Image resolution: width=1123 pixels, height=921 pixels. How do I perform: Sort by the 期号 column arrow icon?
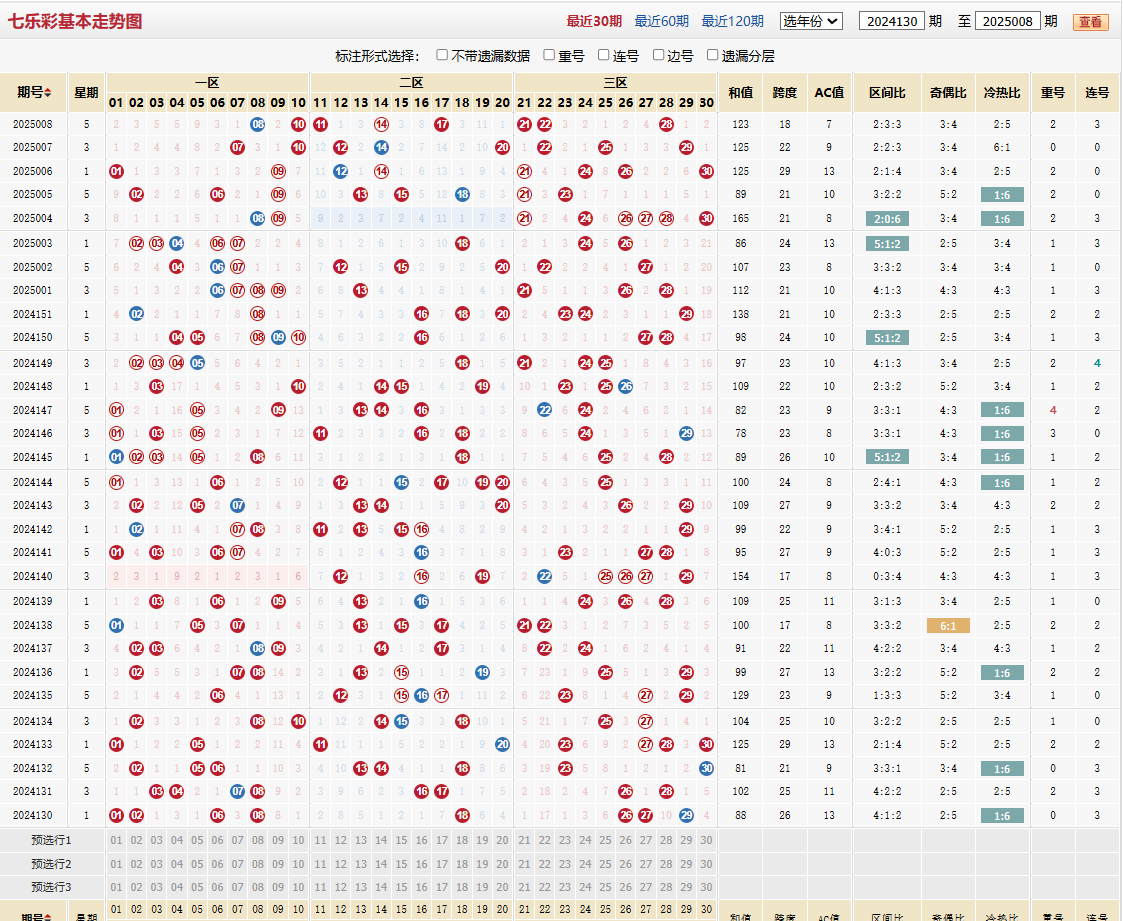tap(47, 92)
